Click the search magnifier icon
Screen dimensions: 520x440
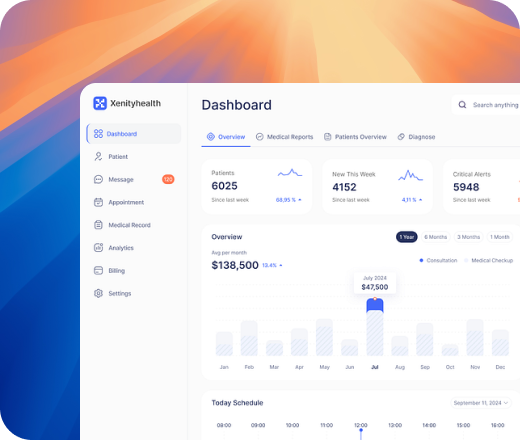pos(462,105)
